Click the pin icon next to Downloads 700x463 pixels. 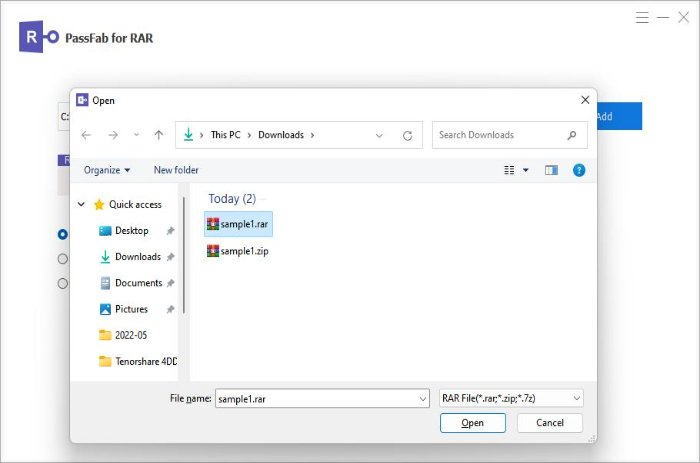171,257
